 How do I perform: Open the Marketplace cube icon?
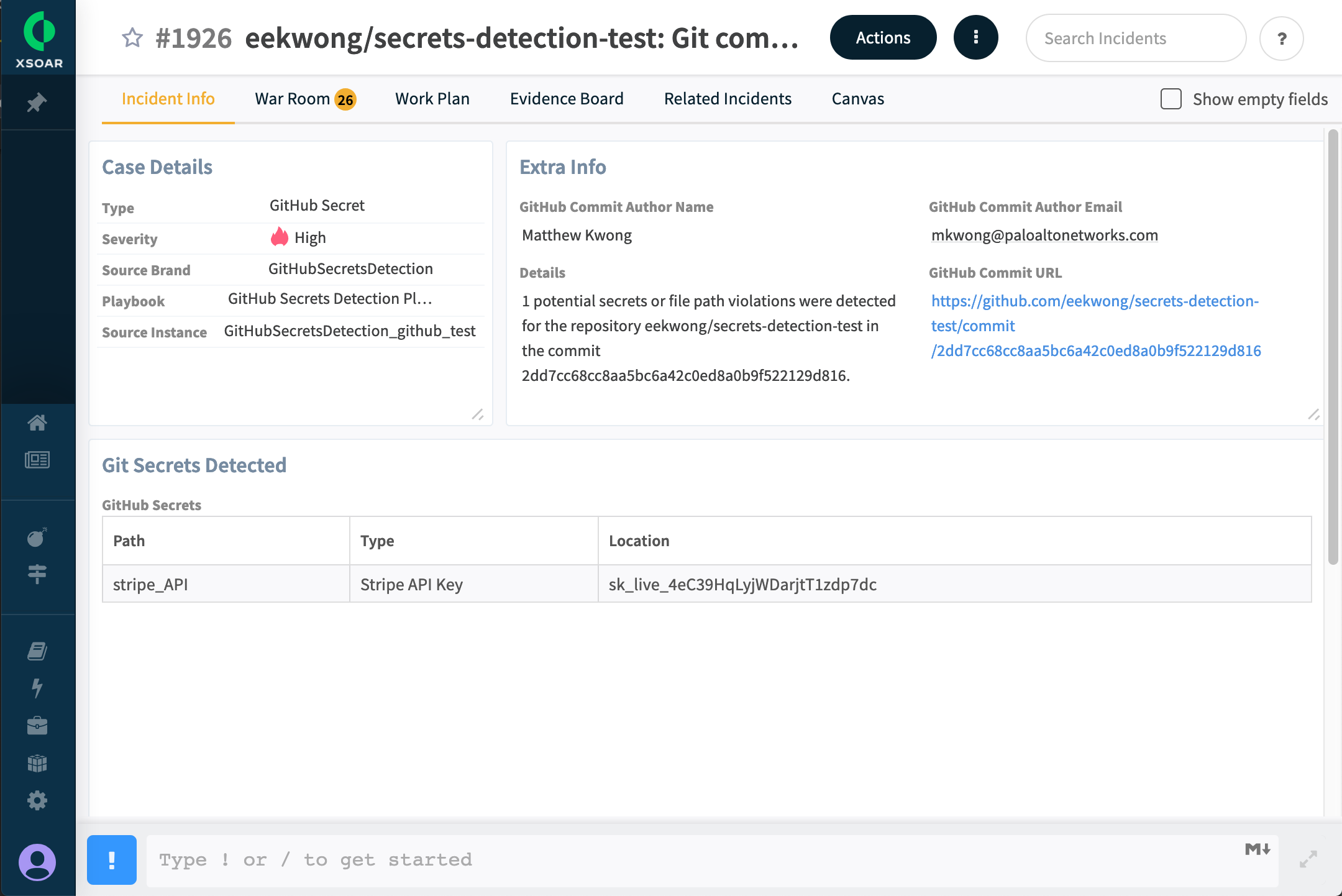(x=37, y=763)
